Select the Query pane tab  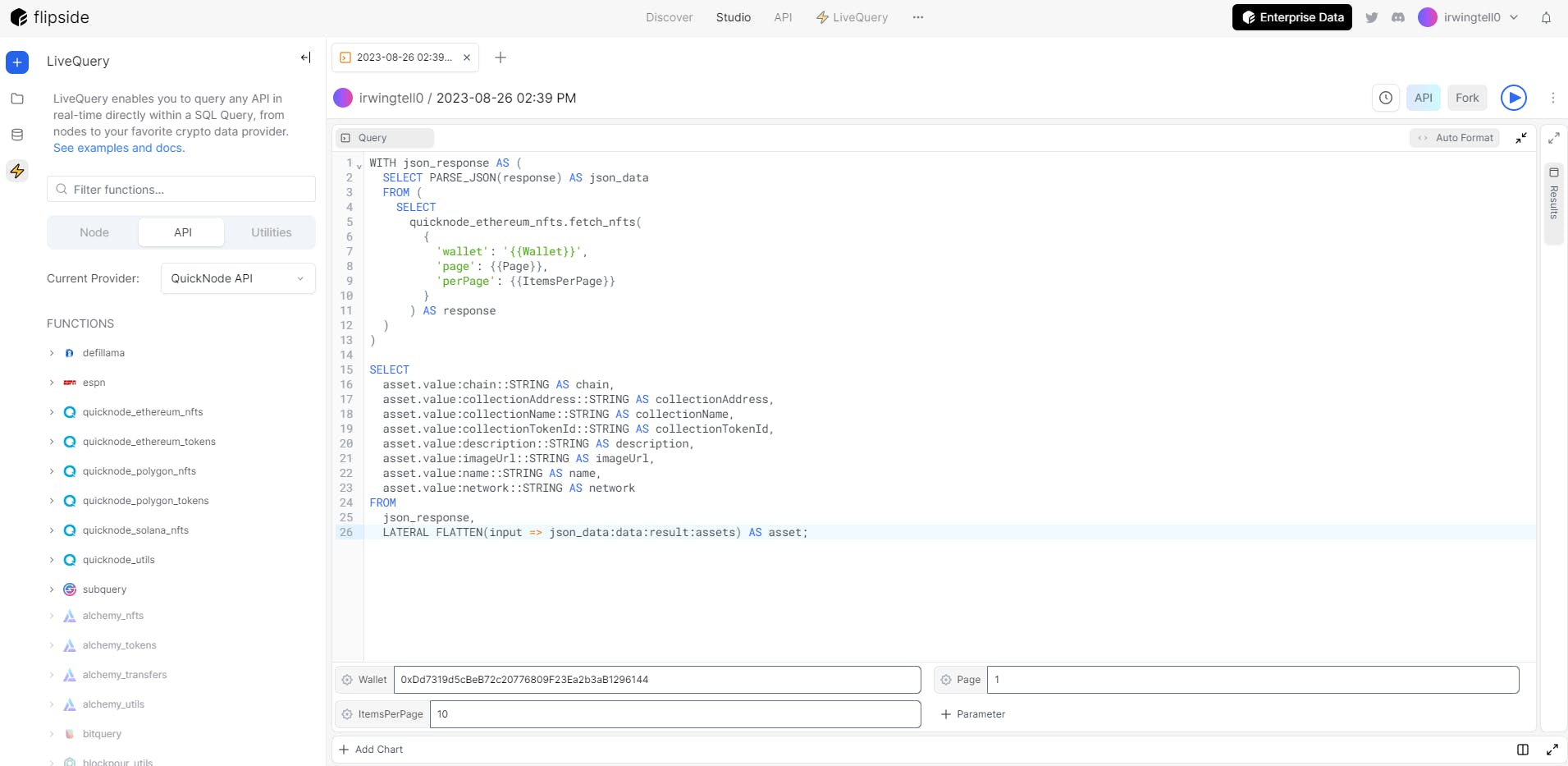[384, 138]
